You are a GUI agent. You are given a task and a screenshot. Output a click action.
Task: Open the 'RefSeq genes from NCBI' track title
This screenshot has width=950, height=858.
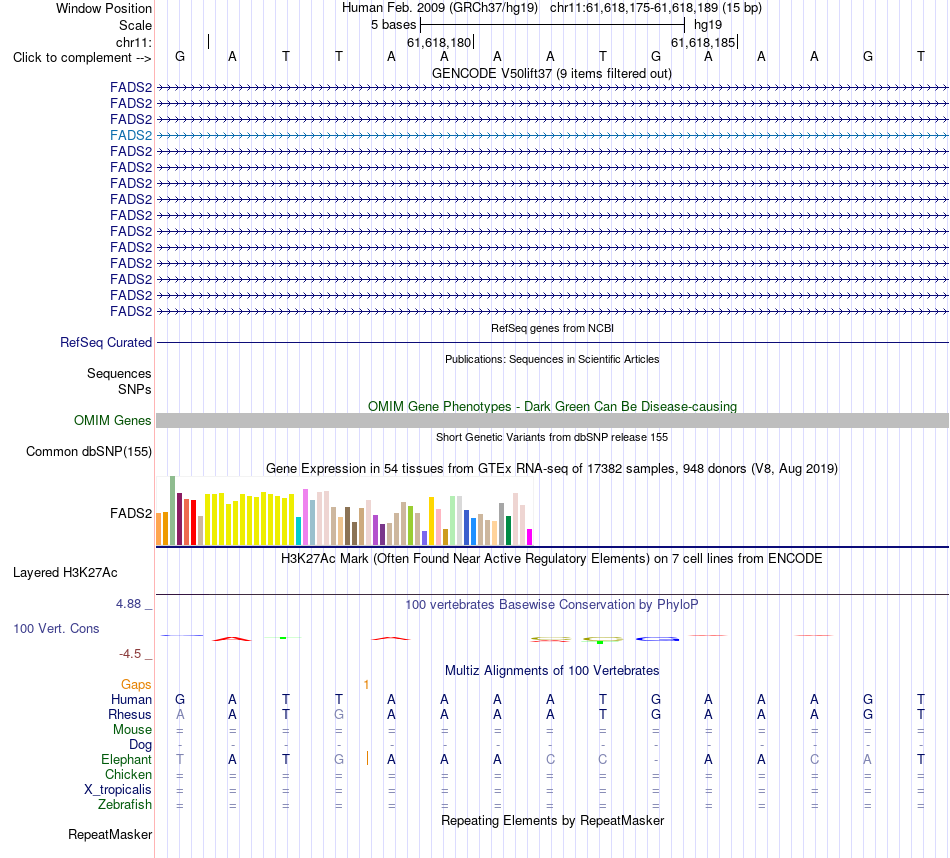552,328
